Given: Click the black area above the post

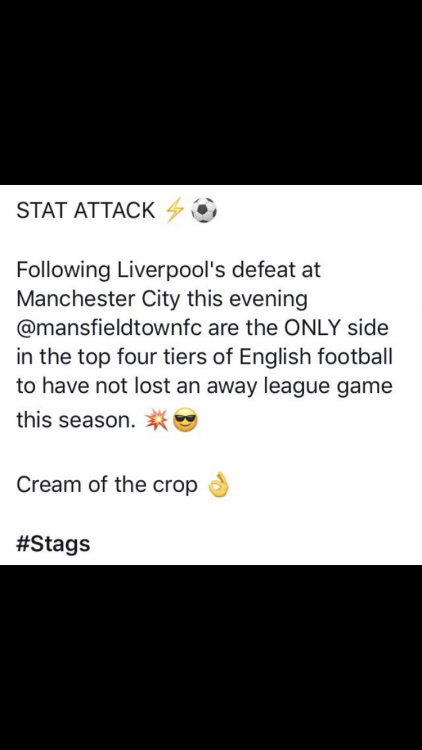Looking at the screenshot, I should (211, 92).
